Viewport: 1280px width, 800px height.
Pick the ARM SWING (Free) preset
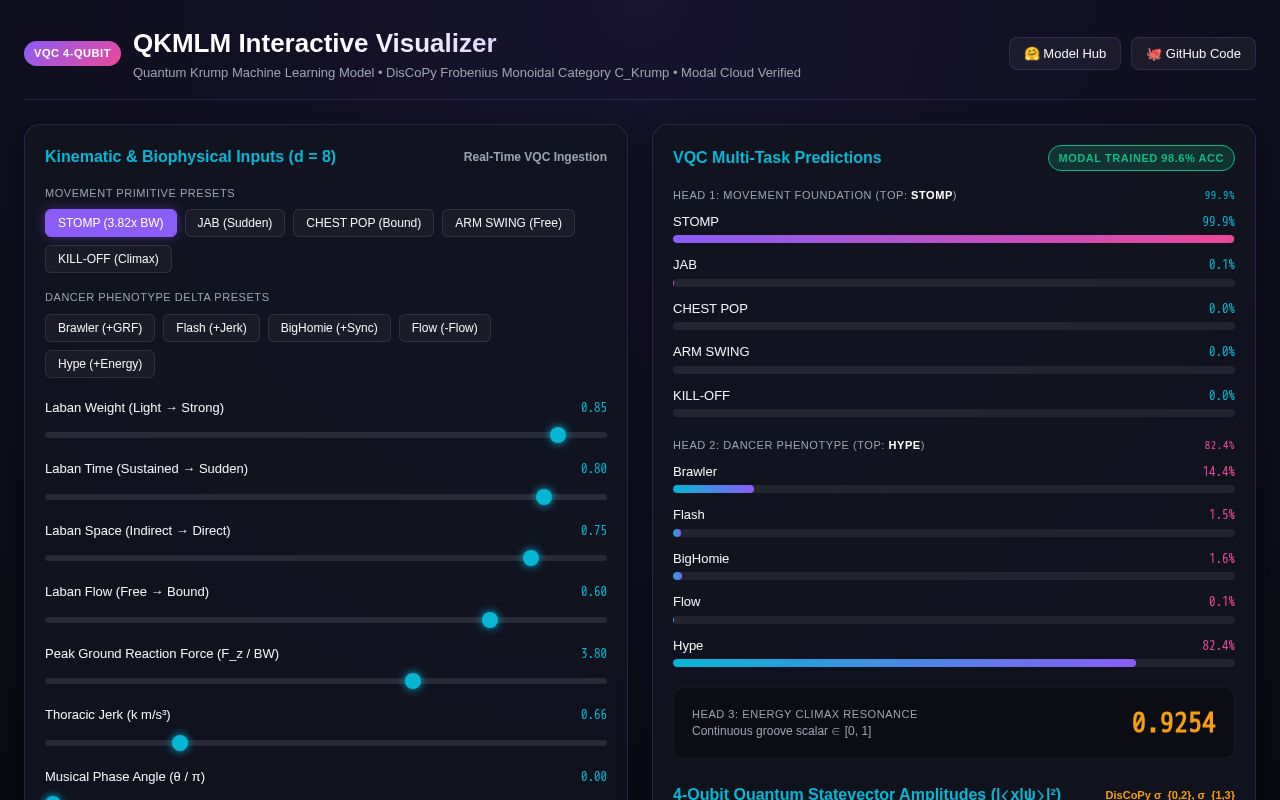(x=508, y=223)
